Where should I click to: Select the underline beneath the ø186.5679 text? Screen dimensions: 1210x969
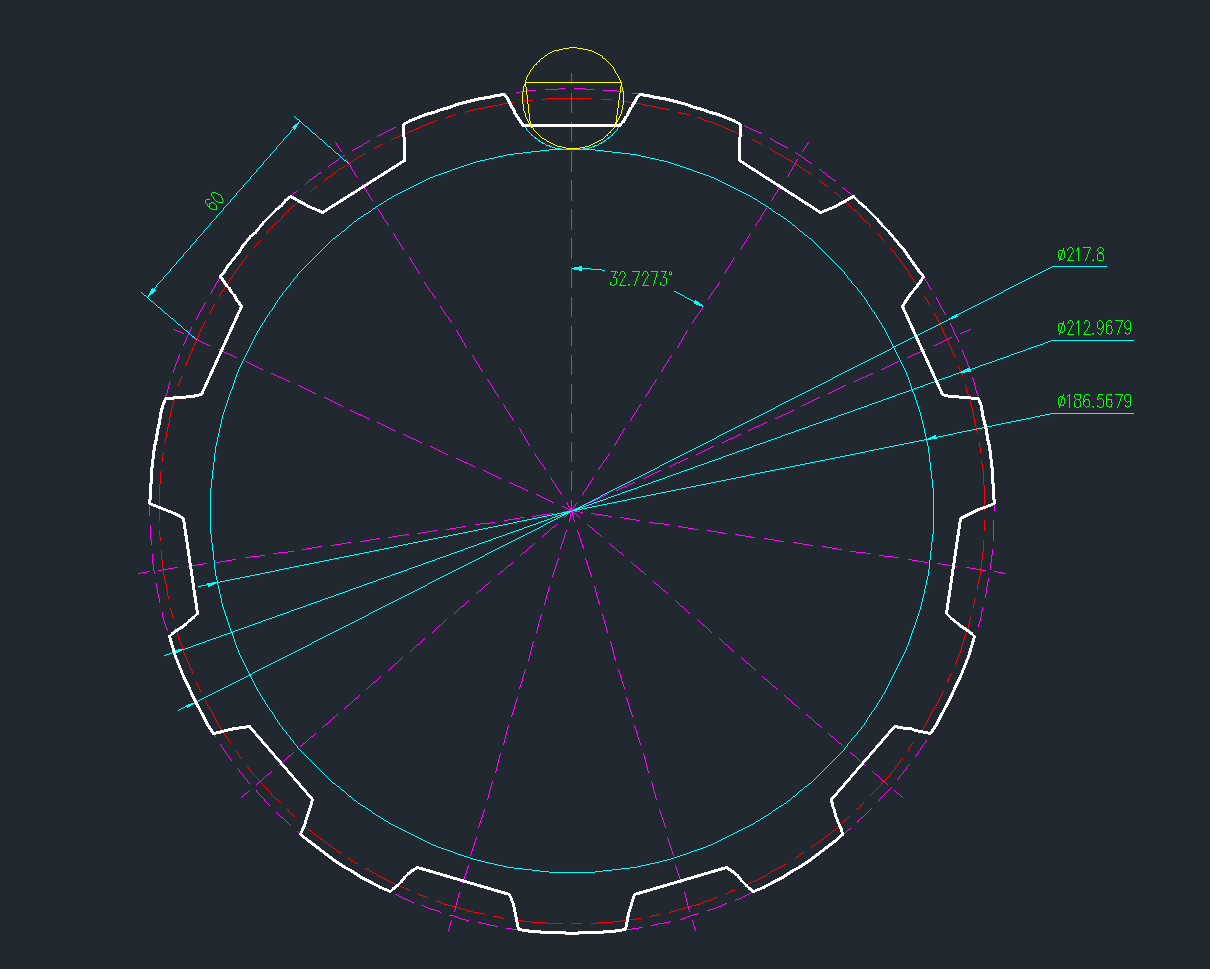tap(1094, 414)
